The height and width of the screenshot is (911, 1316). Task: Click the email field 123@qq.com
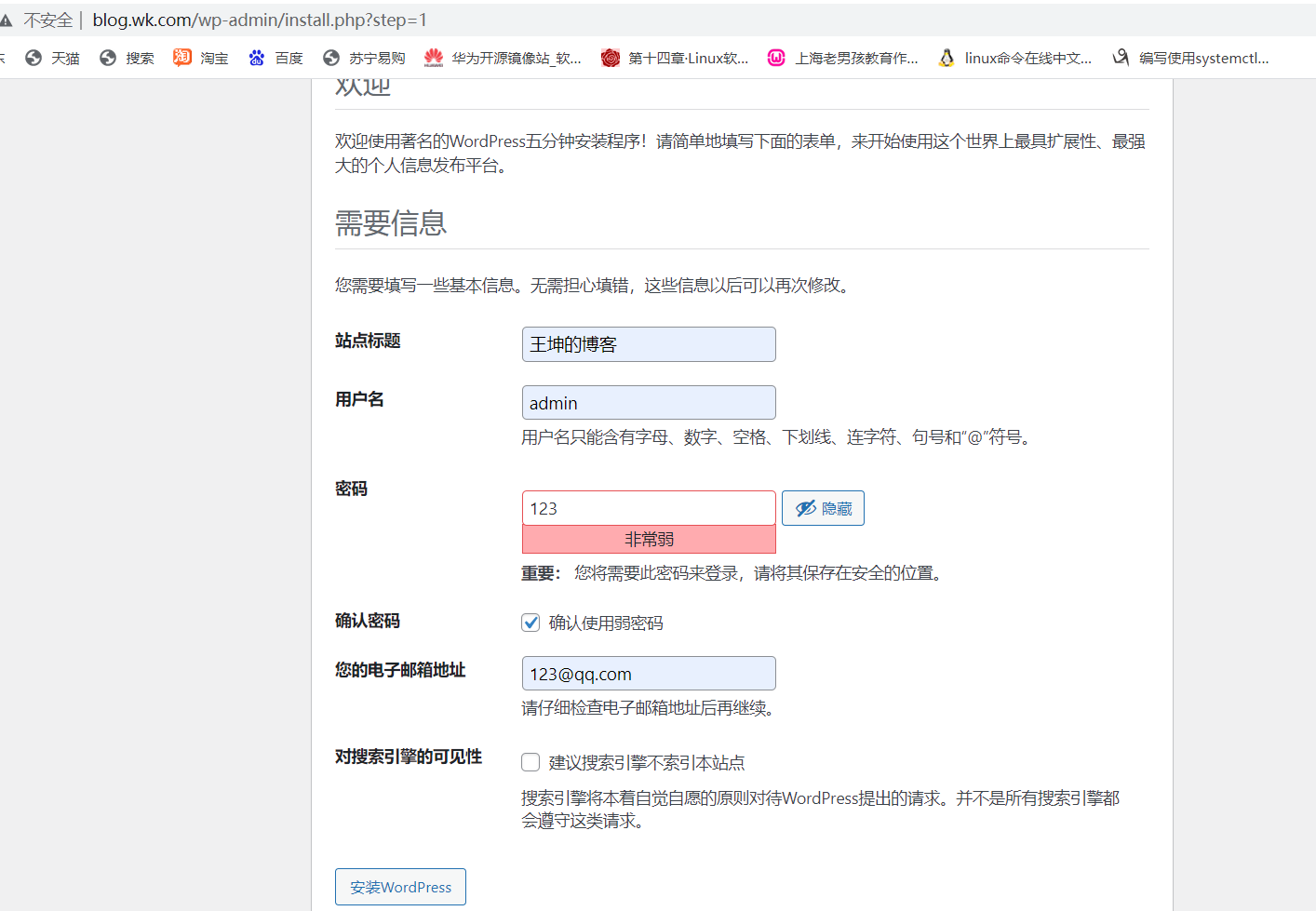[649, 674]
